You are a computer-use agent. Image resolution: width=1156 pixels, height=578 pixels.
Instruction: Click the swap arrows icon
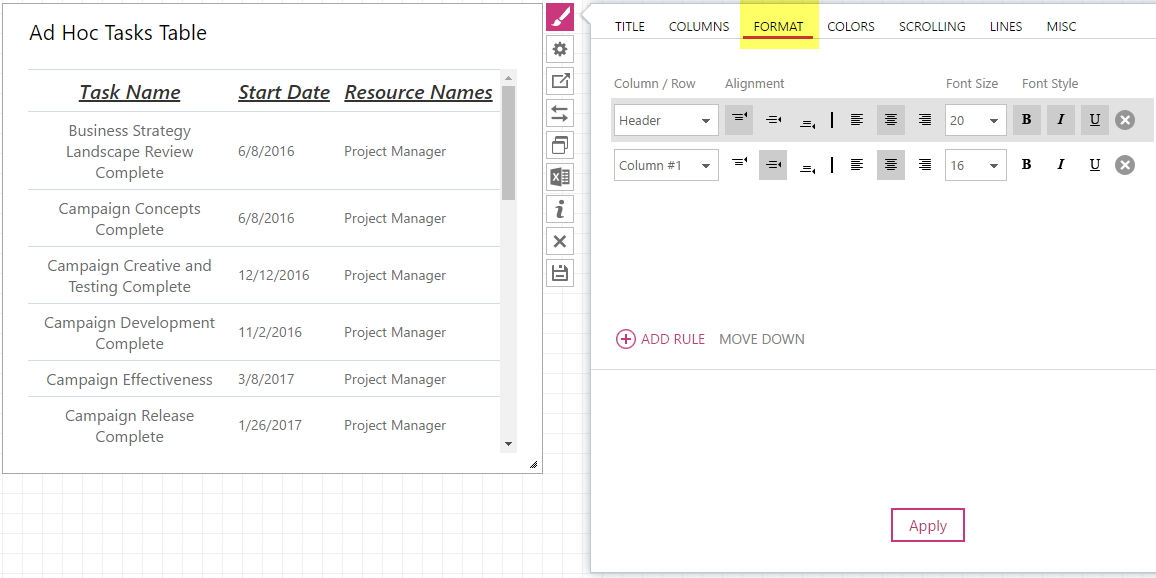tap(560, 114)
